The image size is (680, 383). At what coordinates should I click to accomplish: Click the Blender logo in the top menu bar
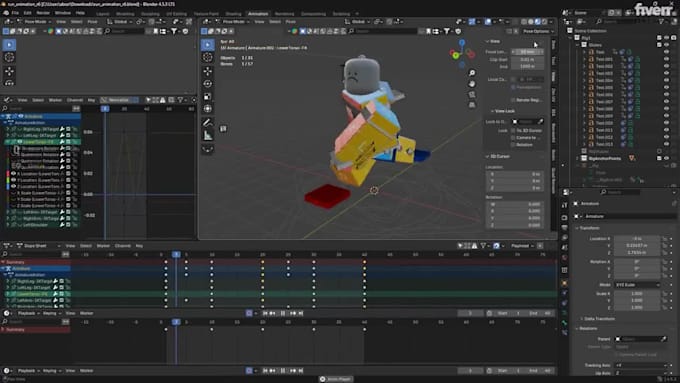[x=5, y=13]
